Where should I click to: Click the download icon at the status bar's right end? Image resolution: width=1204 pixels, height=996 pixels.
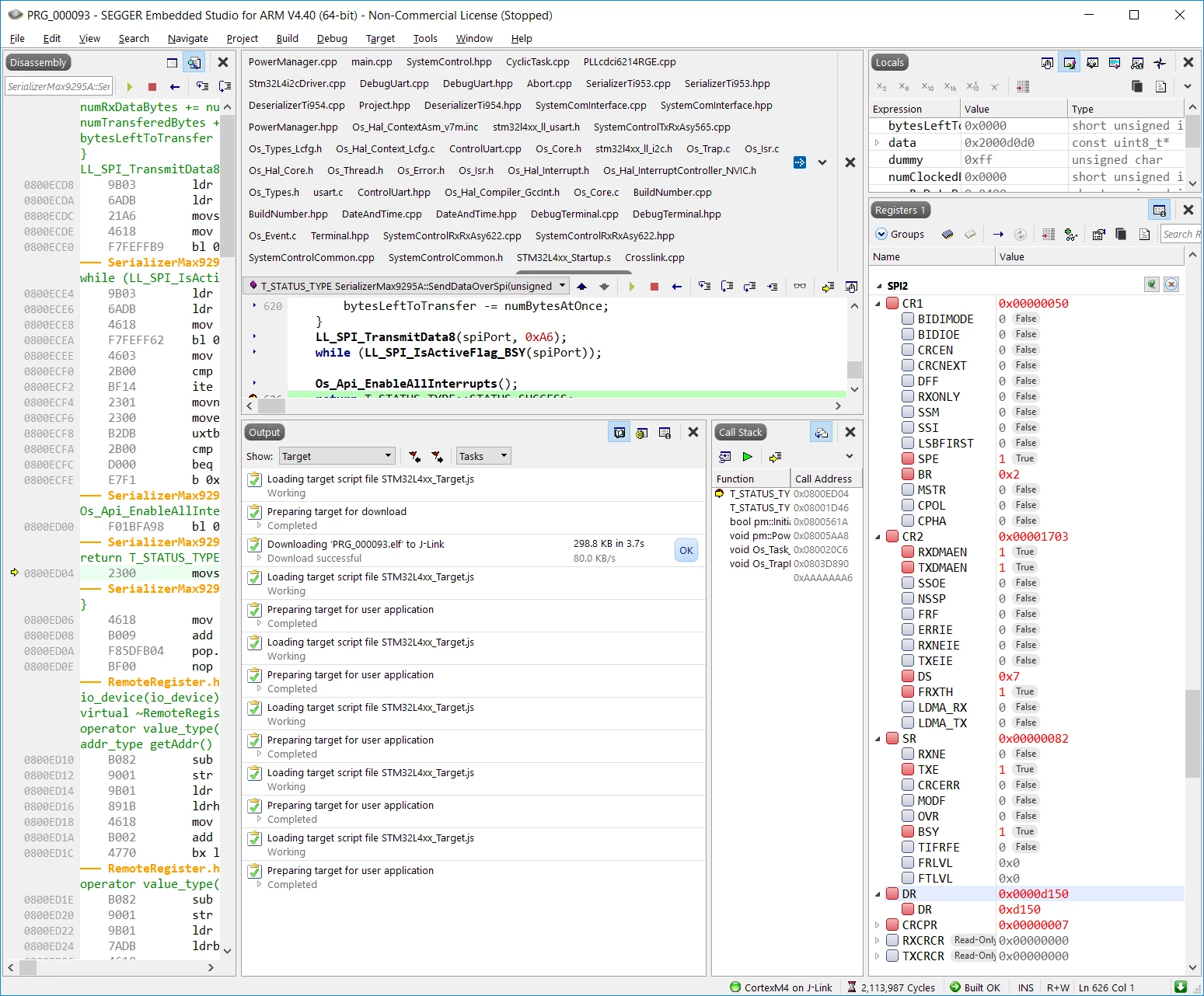1181,987
